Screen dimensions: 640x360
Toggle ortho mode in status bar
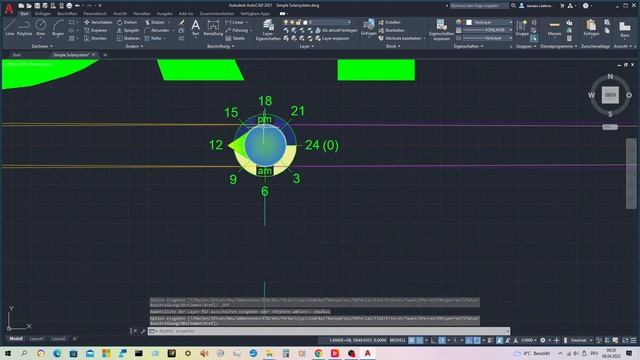(x=433, y=340)
